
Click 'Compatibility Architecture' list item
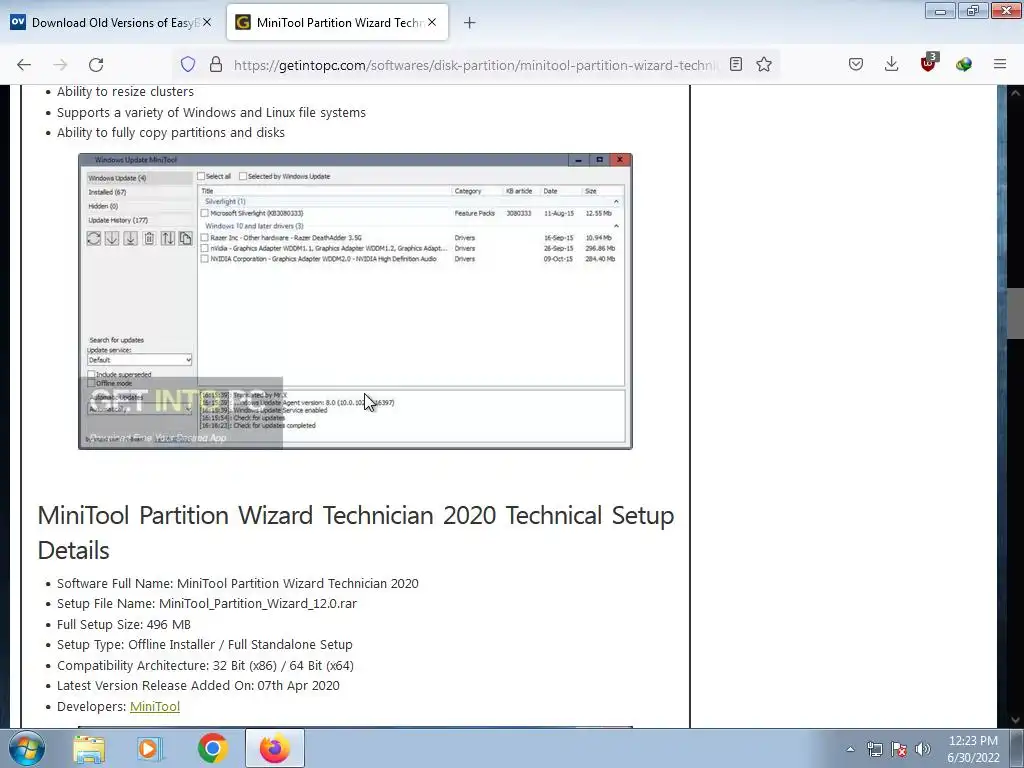click(205, 665)
